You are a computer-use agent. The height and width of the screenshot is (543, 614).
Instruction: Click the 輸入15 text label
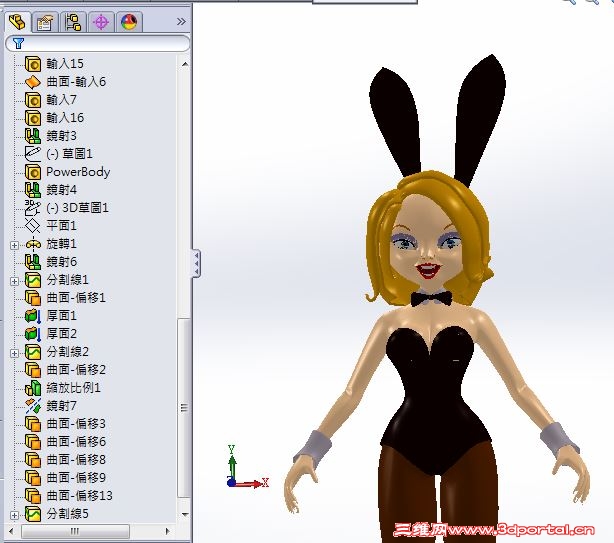pos(65,64)
